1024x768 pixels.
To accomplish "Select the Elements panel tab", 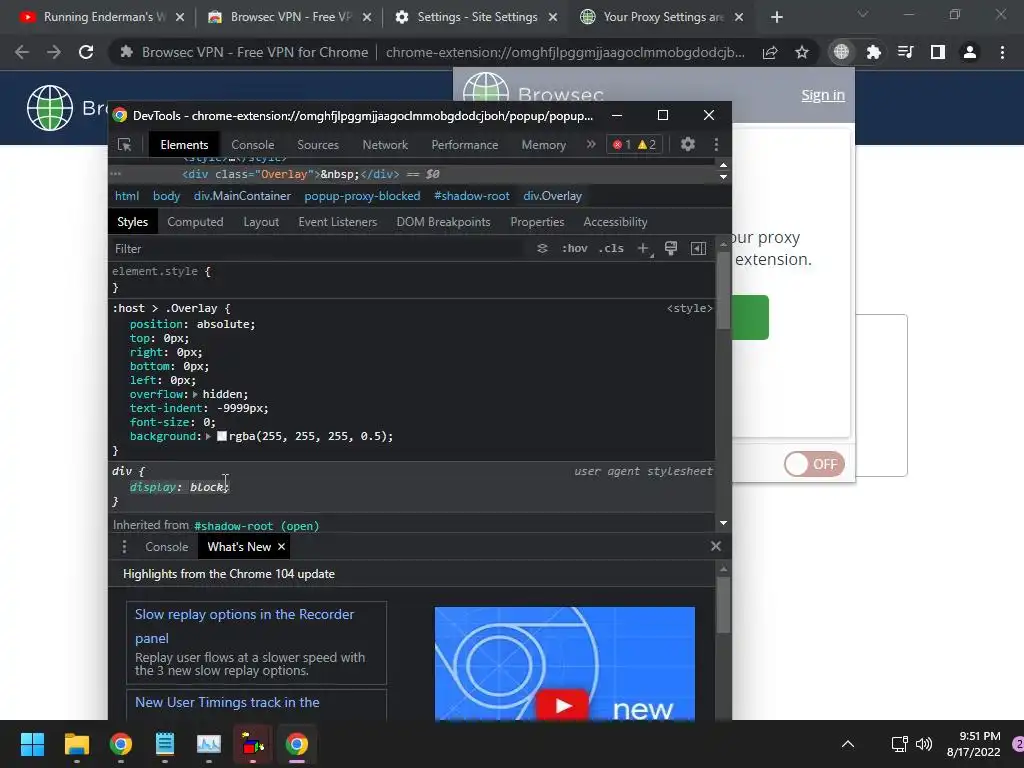I will coord(184,145).
